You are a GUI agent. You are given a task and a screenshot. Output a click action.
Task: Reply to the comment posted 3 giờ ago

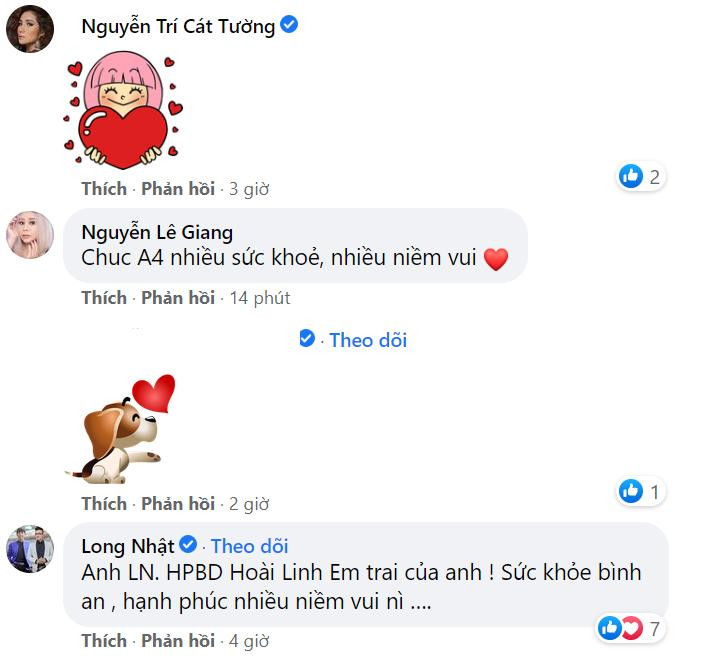[x=178, y=188]
